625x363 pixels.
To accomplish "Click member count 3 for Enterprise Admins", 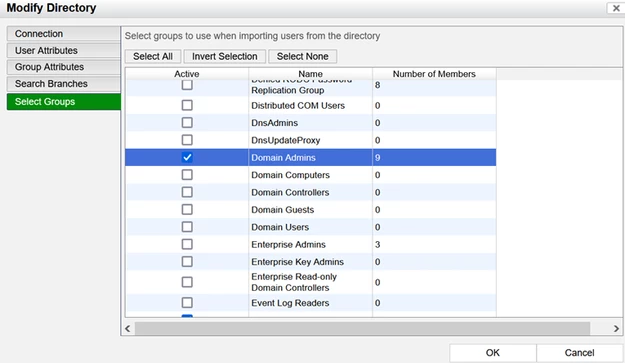I will tap(377, 245).
